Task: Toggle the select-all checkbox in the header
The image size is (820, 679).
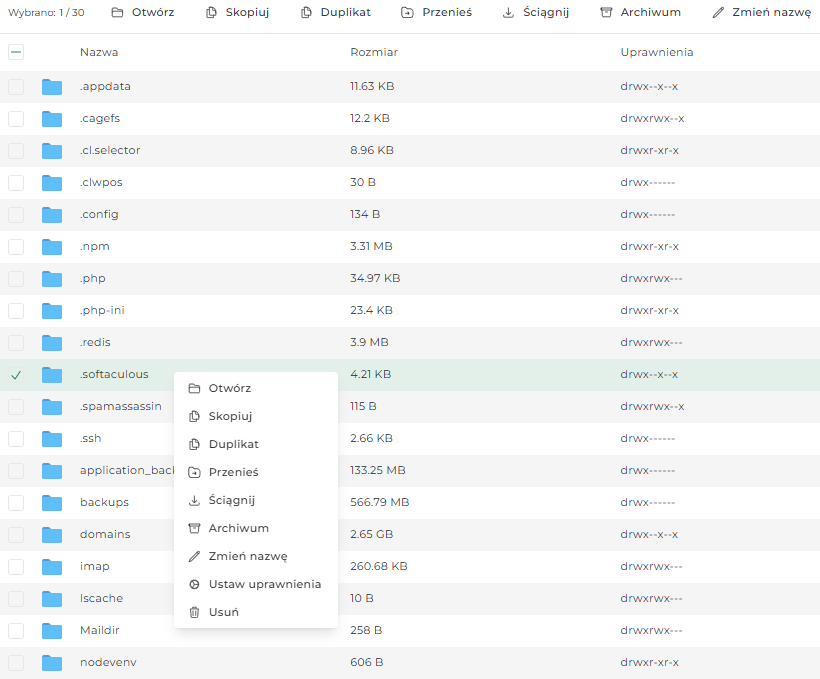Action: point(16,52)
